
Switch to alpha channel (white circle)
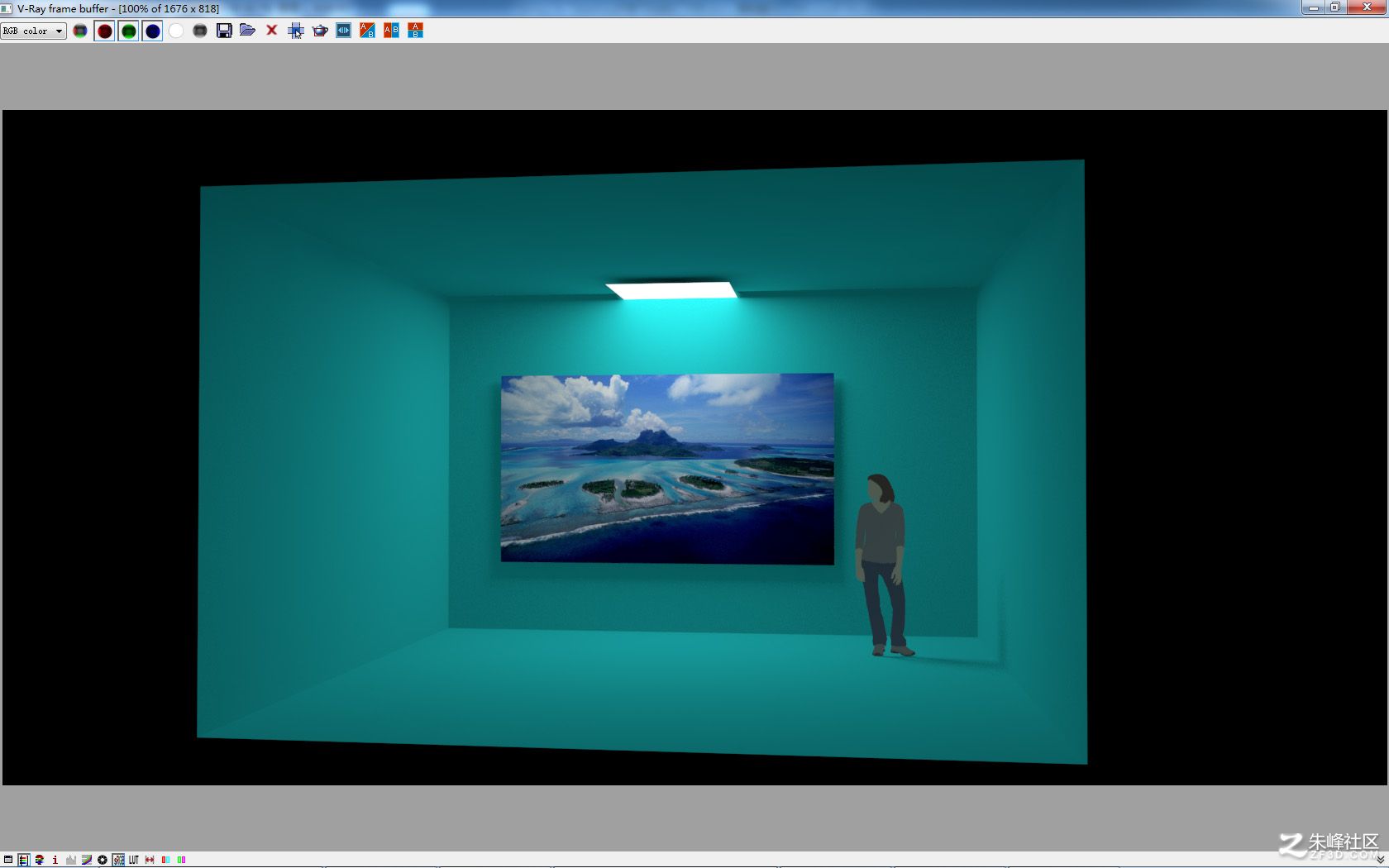pos(176,31)
